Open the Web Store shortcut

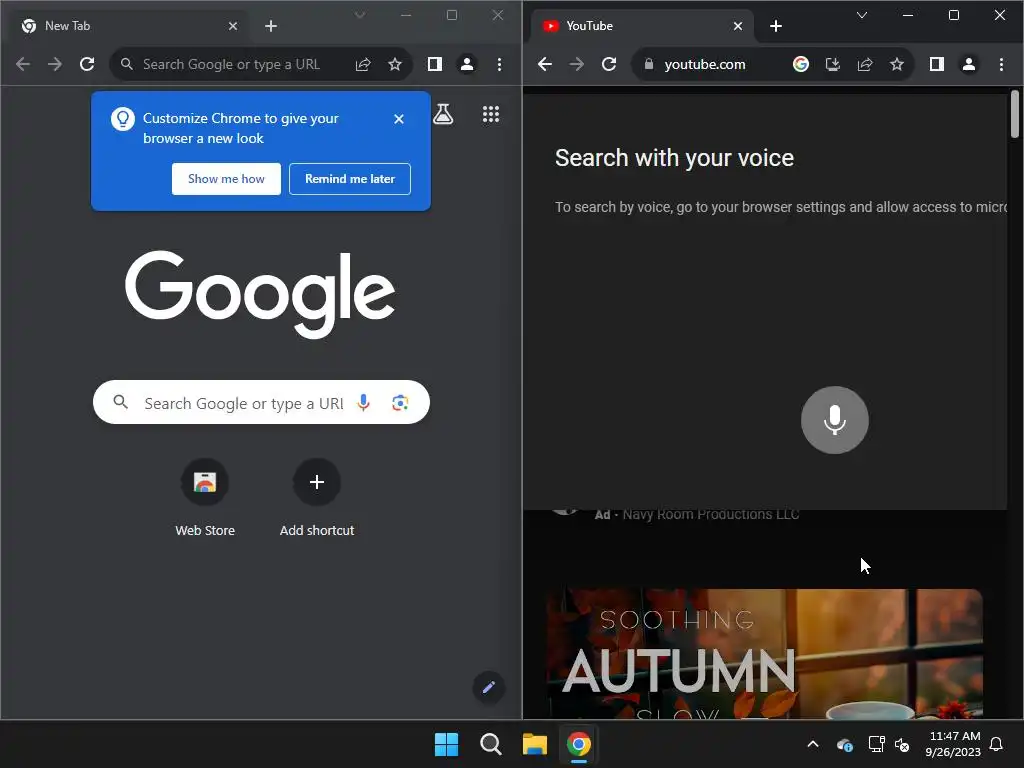205,500
